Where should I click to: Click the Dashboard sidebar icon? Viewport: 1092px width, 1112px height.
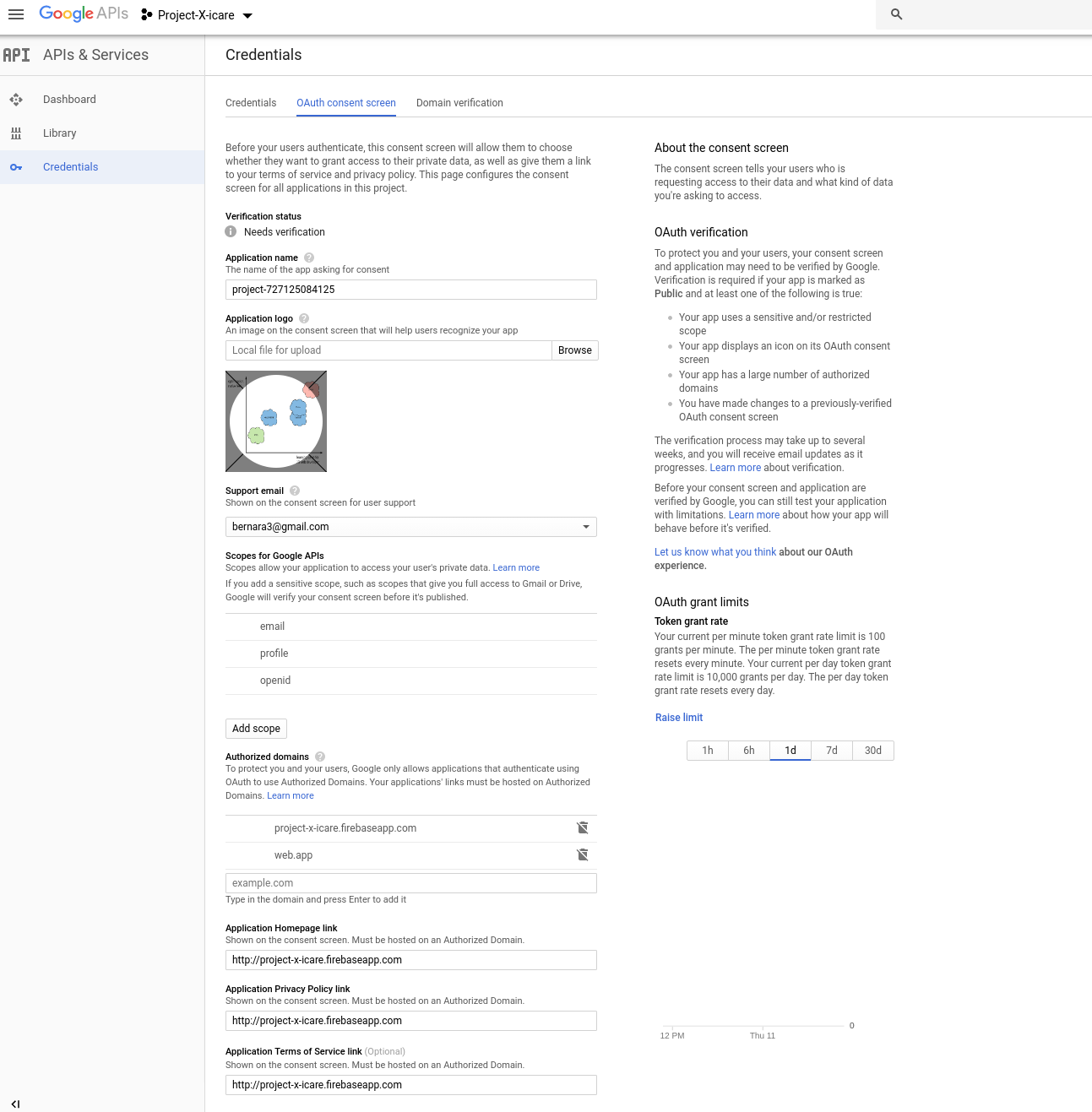coord(16,100)
